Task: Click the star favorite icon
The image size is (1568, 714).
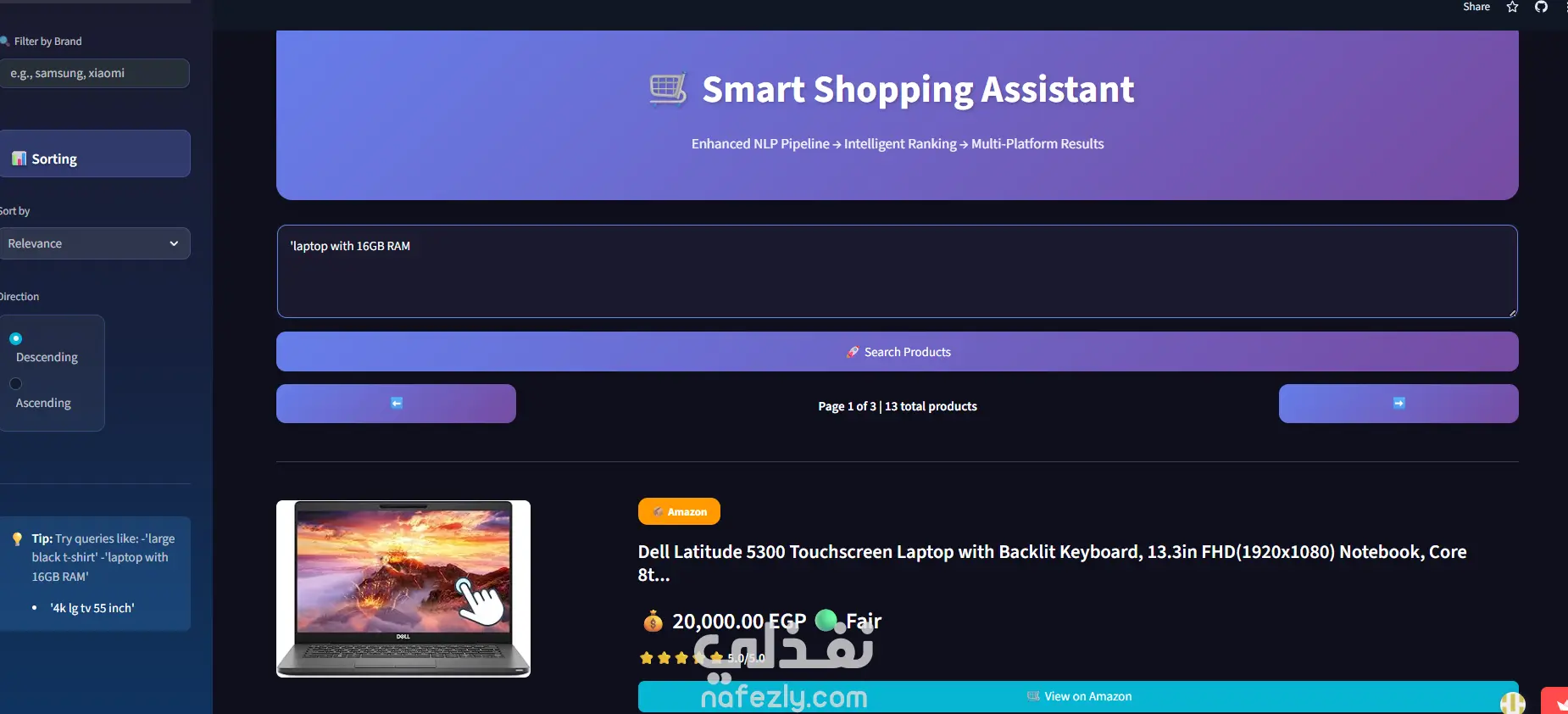Action: click(1512, 7)
